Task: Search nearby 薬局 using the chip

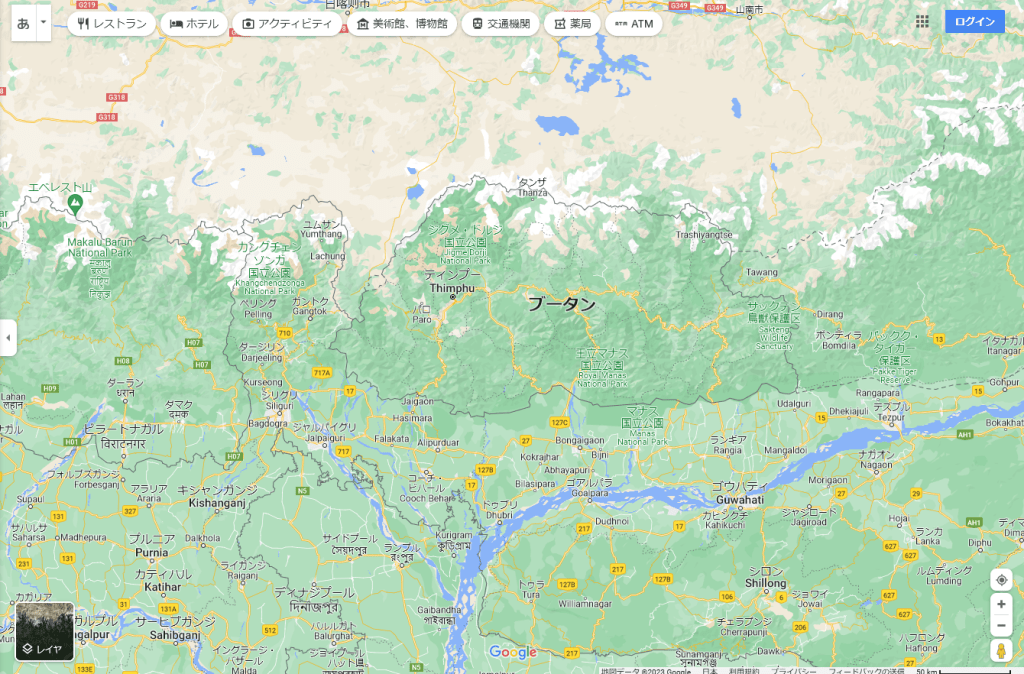Action: point(572,23)
